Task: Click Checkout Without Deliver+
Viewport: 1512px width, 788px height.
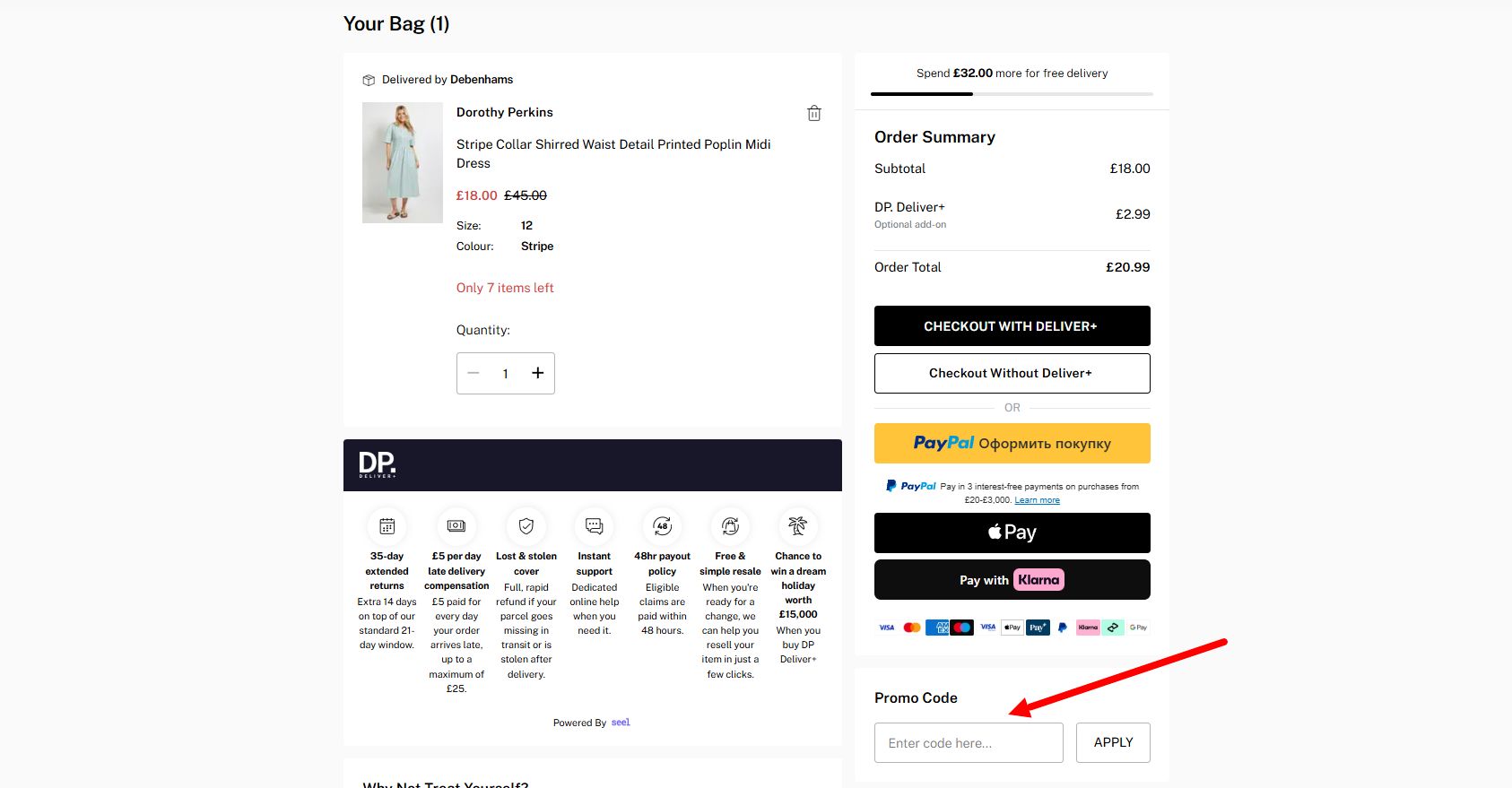Action: coord(1012,373)
